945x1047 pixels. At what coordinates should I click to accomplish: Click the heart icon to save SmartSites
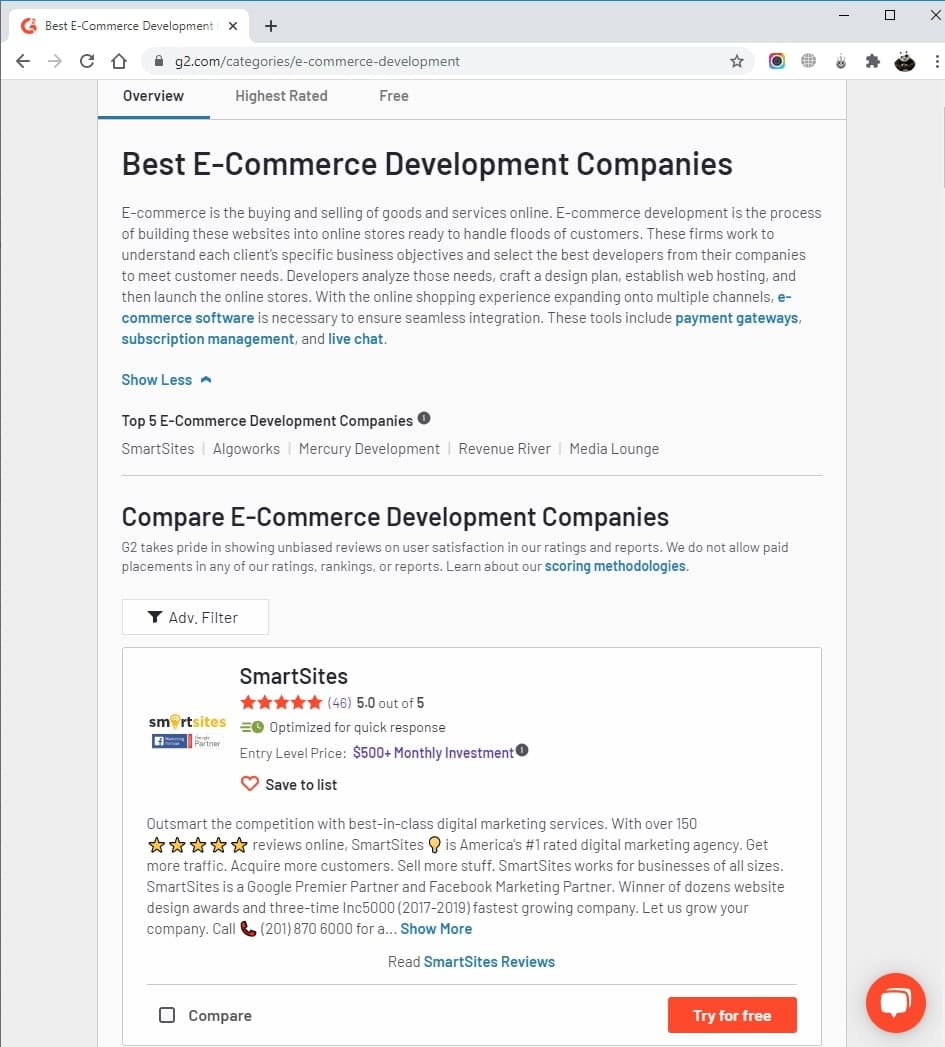tap(250, 783)
